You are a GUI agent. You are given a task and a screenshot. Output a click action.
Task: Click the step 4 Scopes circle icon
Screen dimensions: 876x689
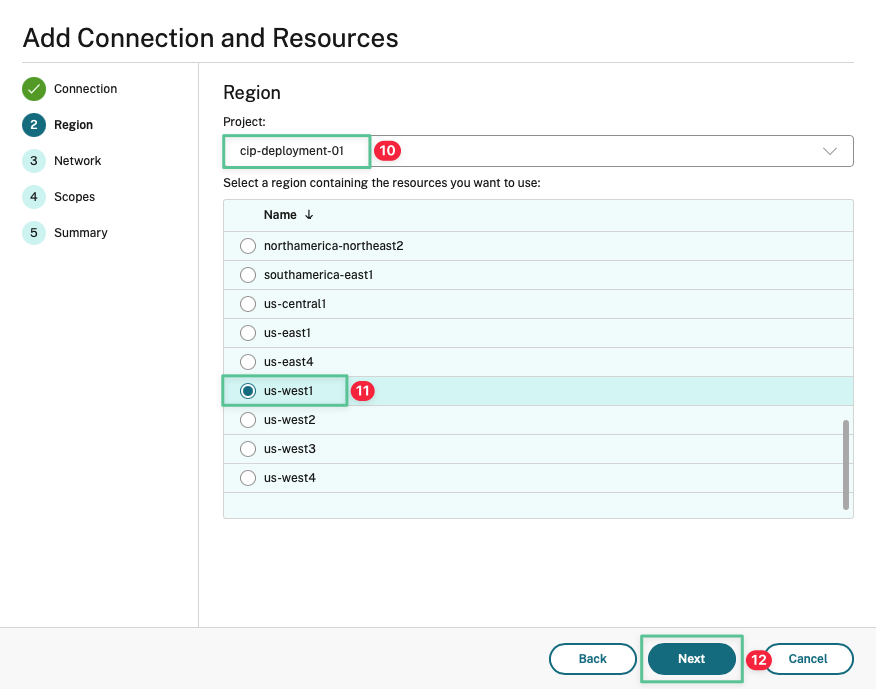(34, 197)
